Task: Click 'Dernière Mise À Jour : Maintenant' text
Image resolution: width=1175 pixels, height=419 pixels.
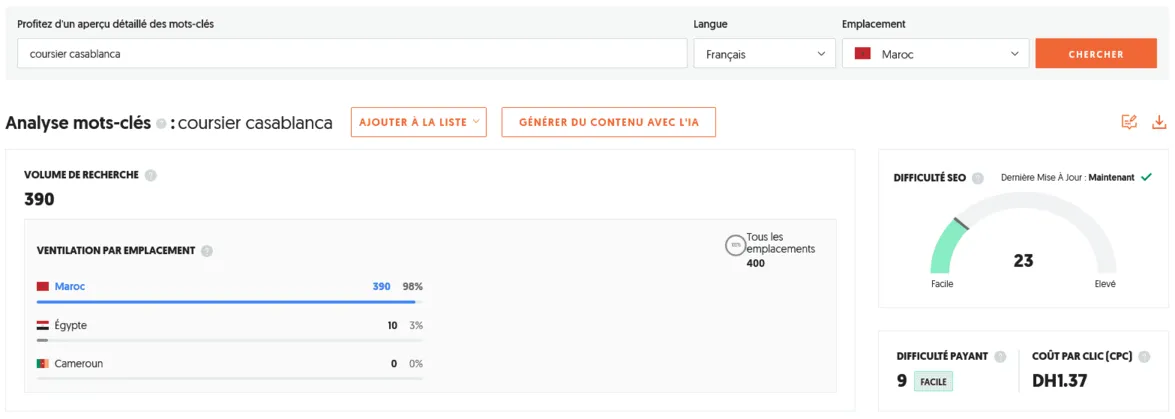Action: (x=1068, y=178)
